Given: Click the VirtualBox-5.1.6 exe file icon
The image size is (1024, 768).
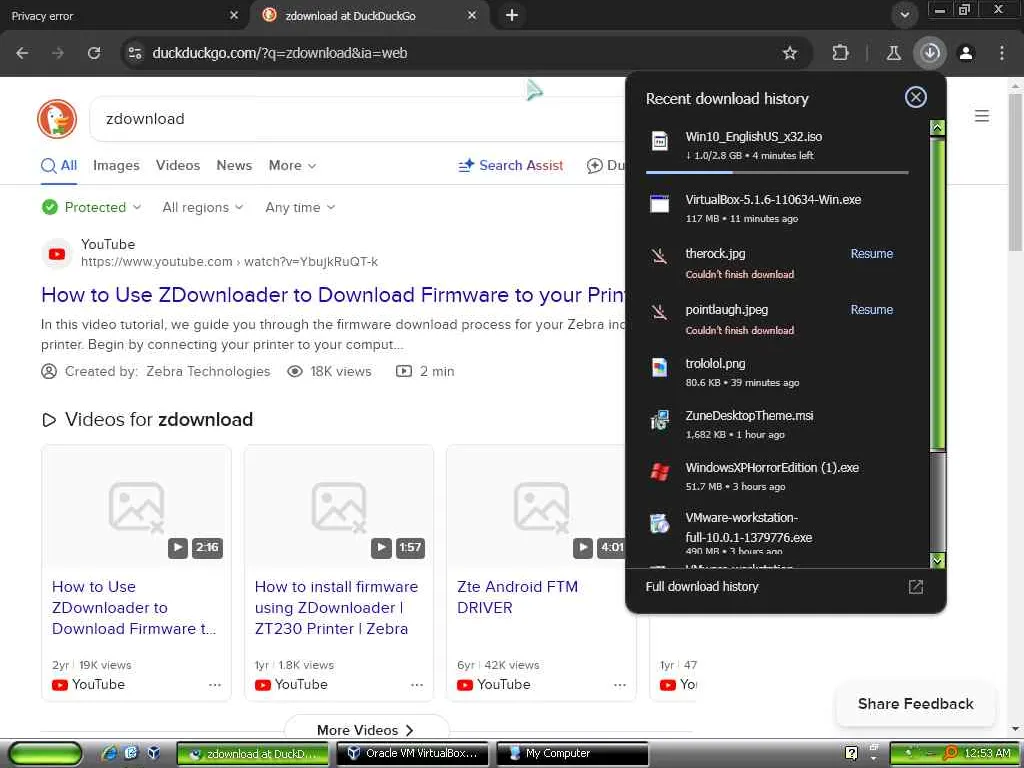Looking at the screenshot, I should tap(660, 204).
